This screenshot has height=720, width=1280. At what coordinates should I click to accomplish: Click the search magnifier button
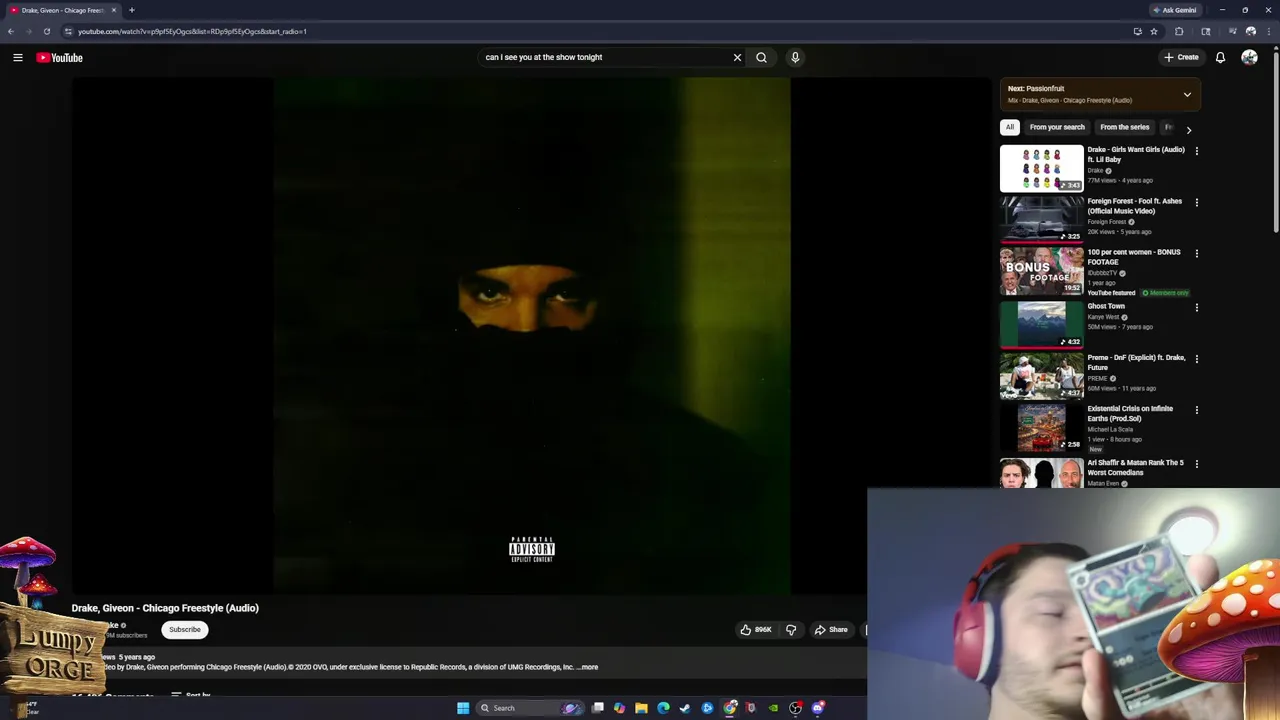[x=761, y=57]
